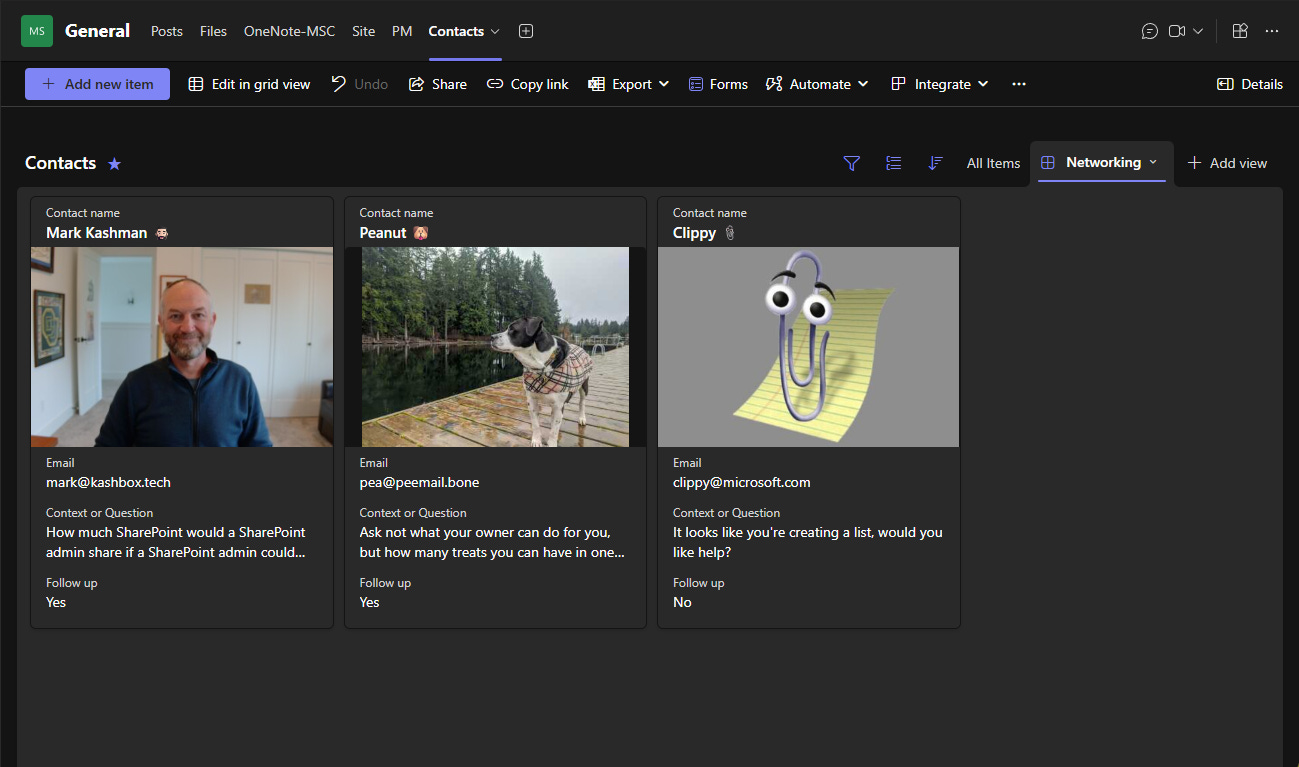Click the filter funnel icon
1299x767 pixels.
pyautogui.click(x=851, y=163)
